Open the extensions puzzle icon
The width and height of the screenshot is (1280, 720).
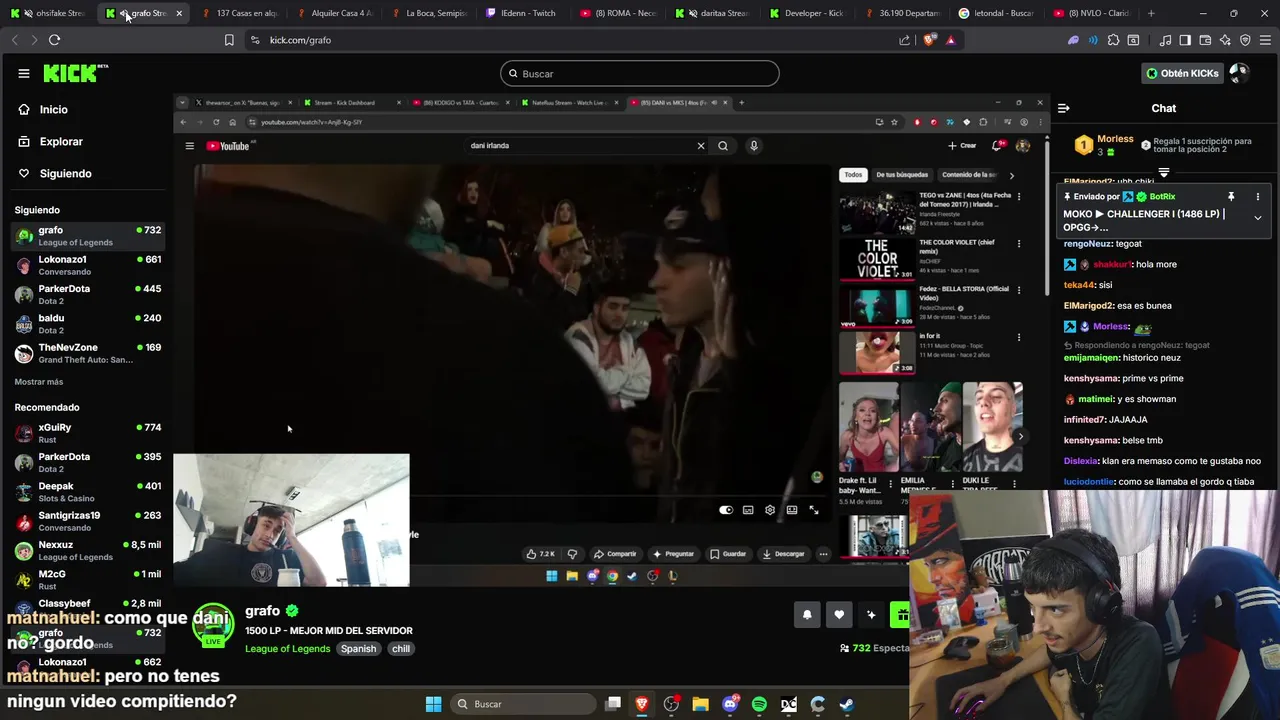[1113, 40]
